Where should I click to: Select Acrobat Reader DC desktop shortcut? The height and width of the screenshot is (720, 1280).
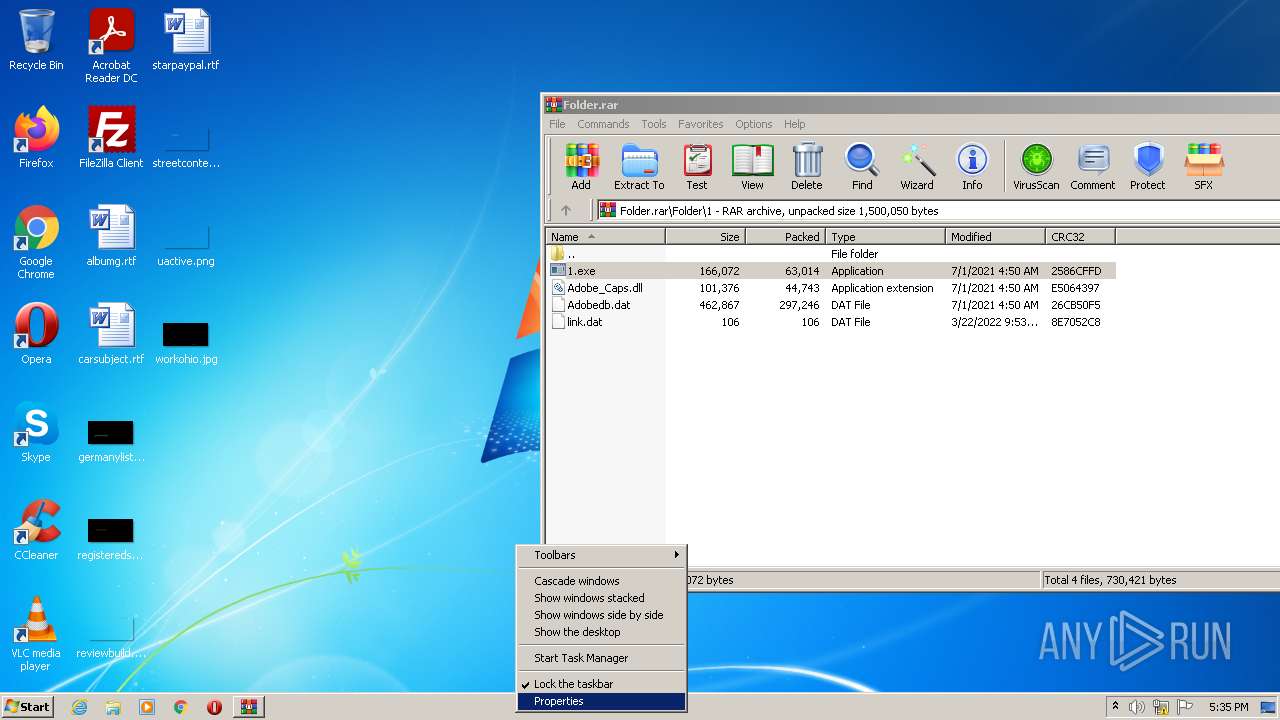(111, 46)
